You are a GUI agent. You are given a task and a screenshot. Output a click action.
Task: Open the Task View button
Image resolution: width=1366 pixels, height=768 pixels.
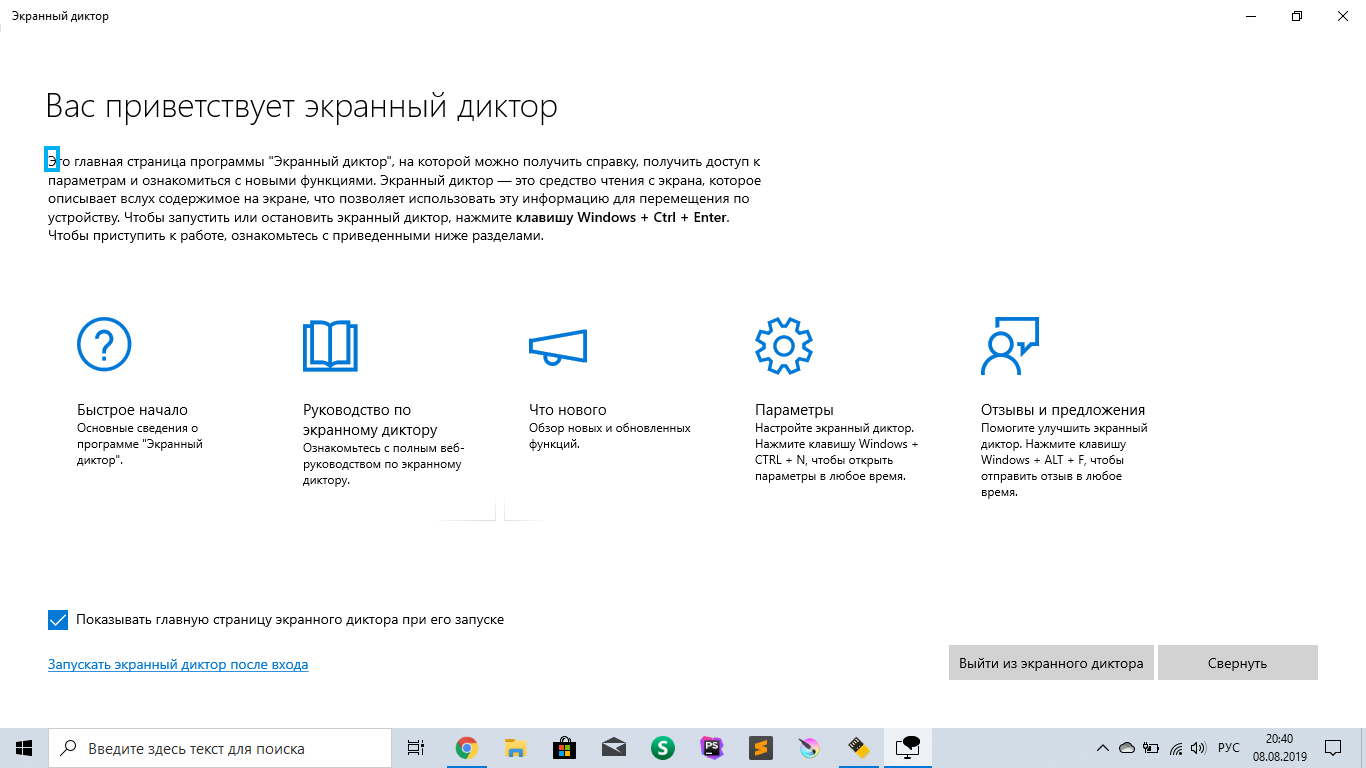point(416,748)
